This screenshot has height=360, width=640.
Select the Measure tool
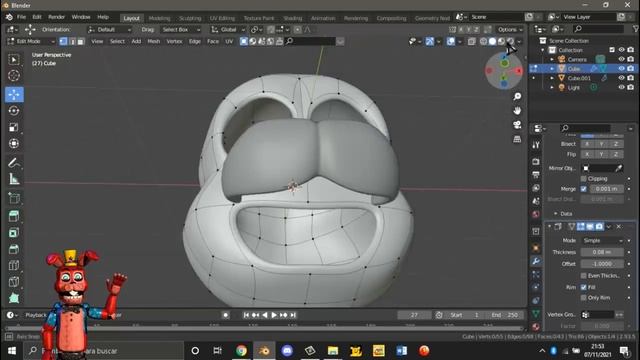click(14, 180)
